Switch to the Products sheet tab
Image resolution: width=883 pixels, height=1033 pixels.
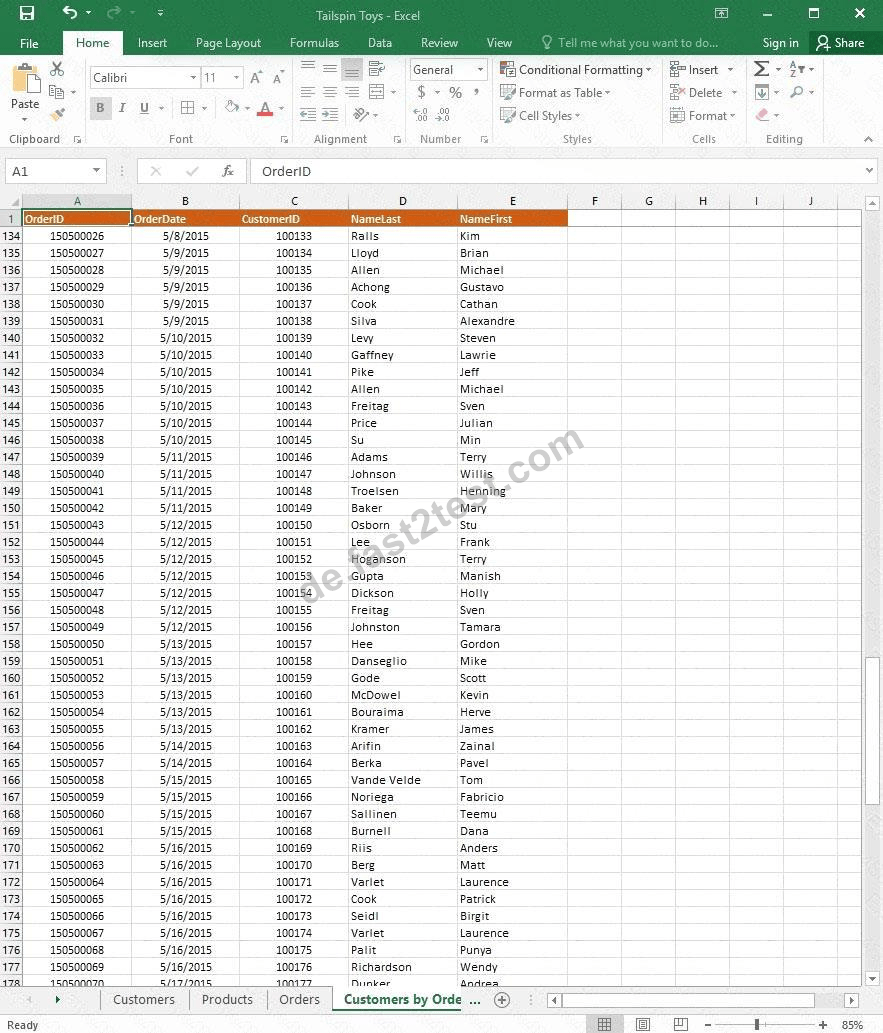point(227,999)
